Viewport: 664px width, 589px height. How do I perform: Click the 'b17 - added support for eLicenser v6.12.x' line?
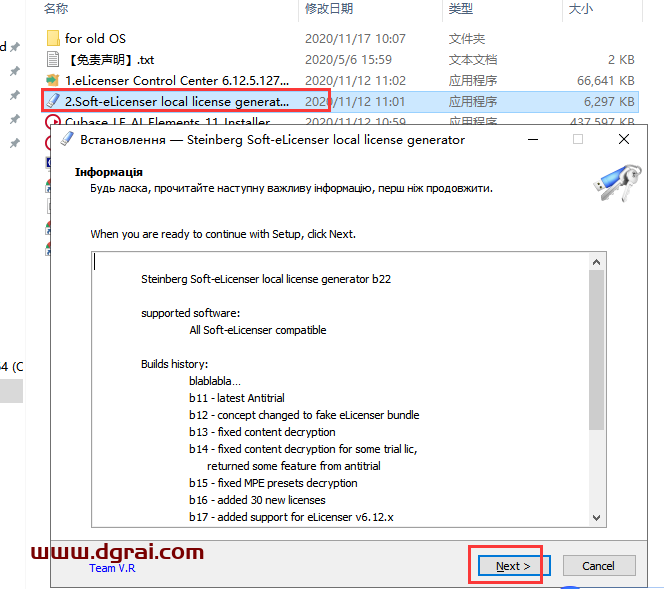coord(291,517)
